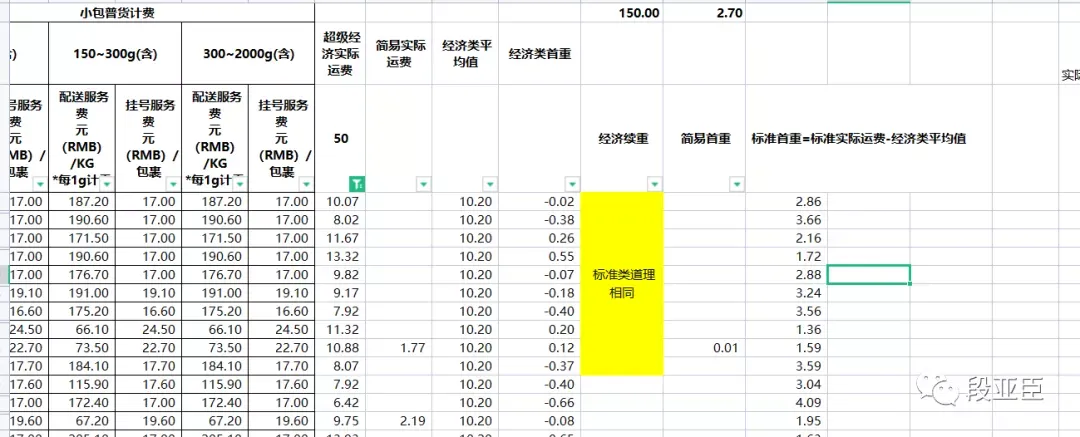The height and width of the screenshot is (437, 1080).
Task: Select the 2.88 value cell
Action: (787, 274)
